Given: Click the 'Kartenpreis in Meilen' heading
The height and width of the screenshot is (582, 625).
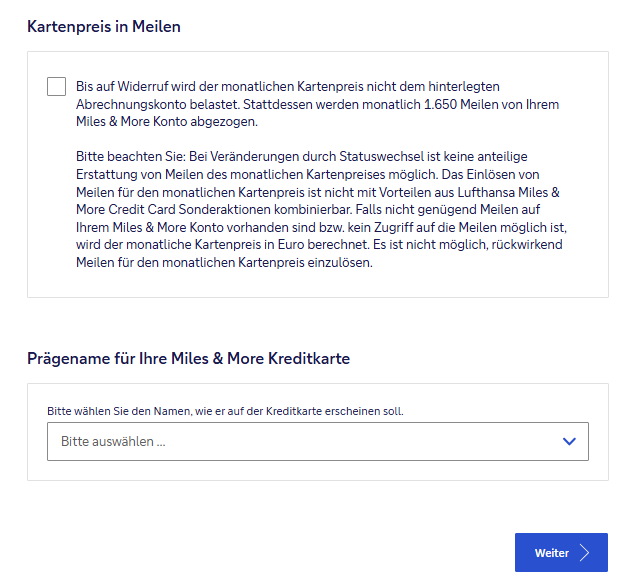Looking at the screenshot, I should click(x=104, y=27).
